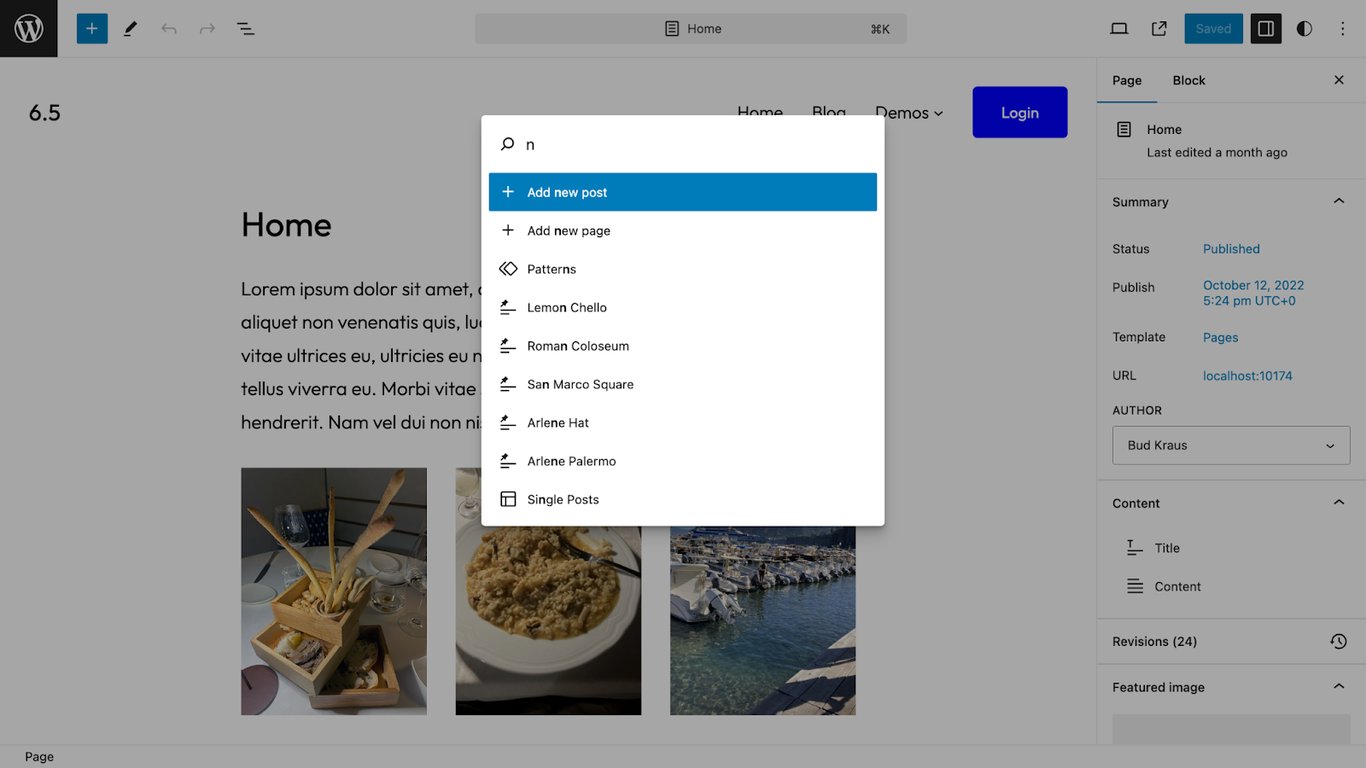Open the Demos dropdown menu
The height and width of the screenshot is (768, 1366).
click(x=908, y=113)
